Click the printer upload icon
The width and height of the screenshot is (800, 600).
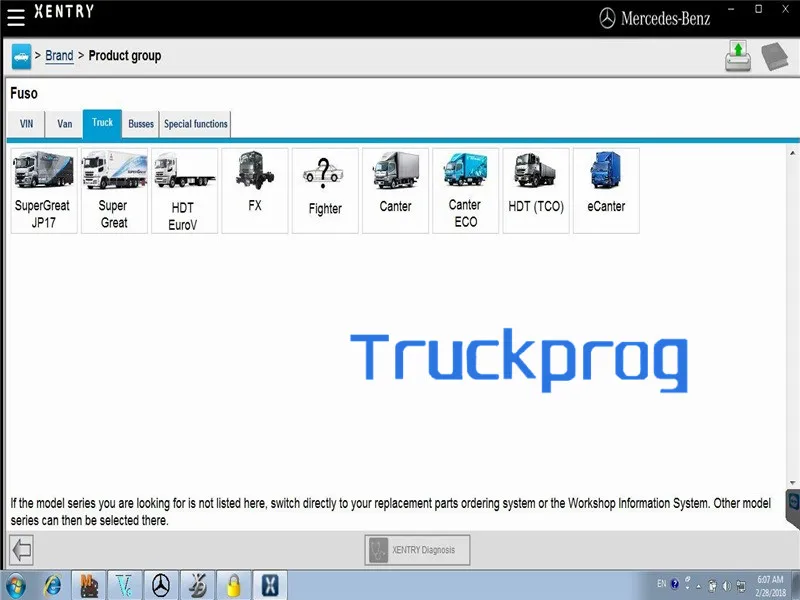coord(737,56)
